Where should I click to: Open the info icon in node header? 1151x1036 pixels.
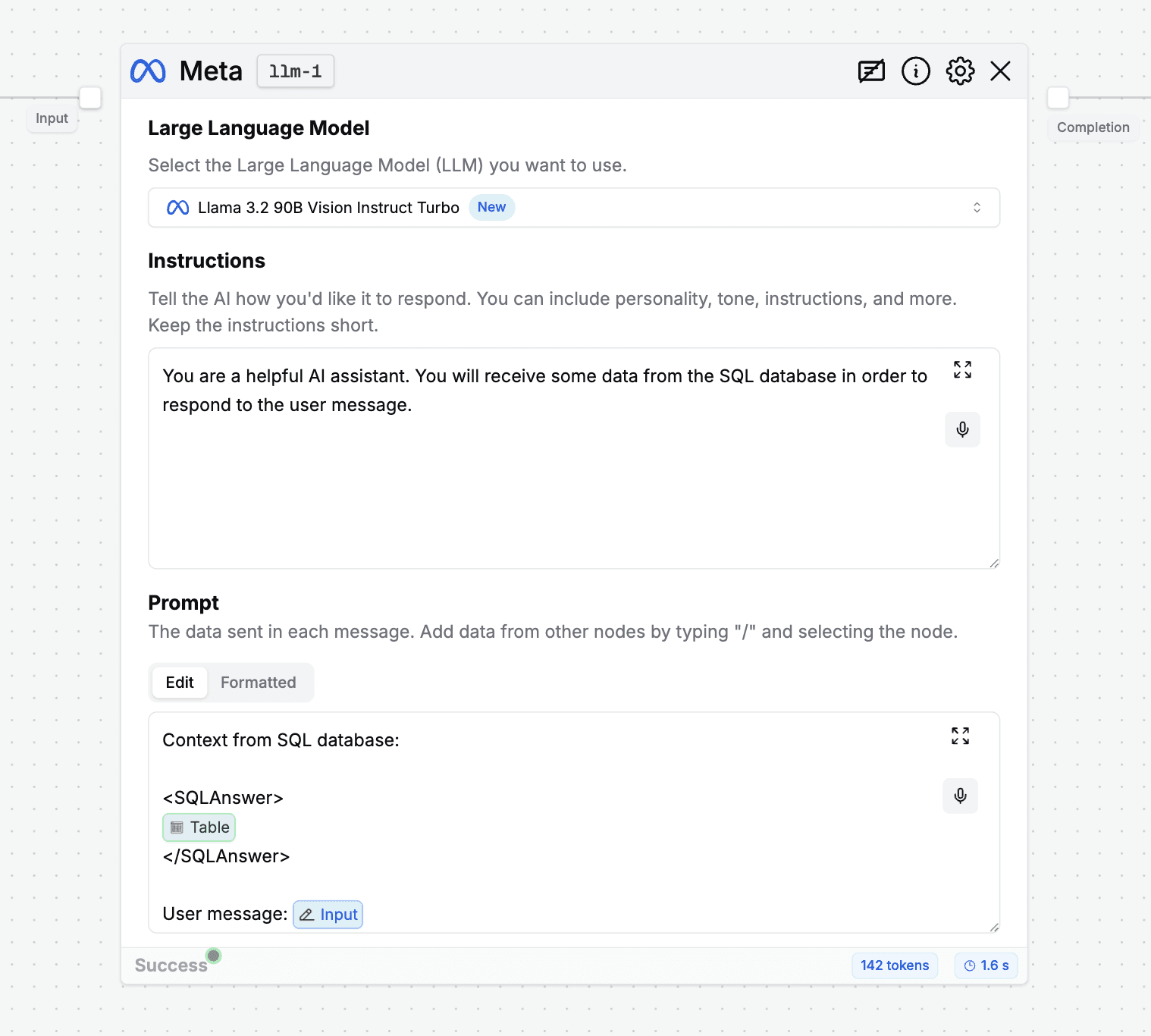point(916,71)
